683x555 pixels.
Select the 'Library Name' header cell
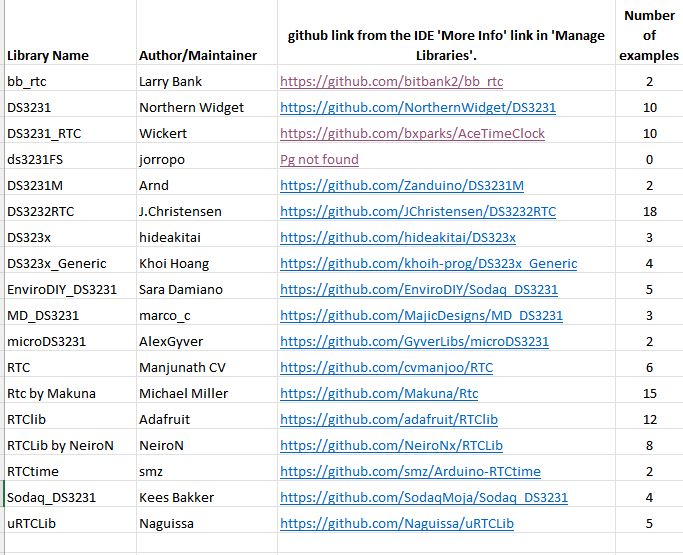click(x=70, y=33)
